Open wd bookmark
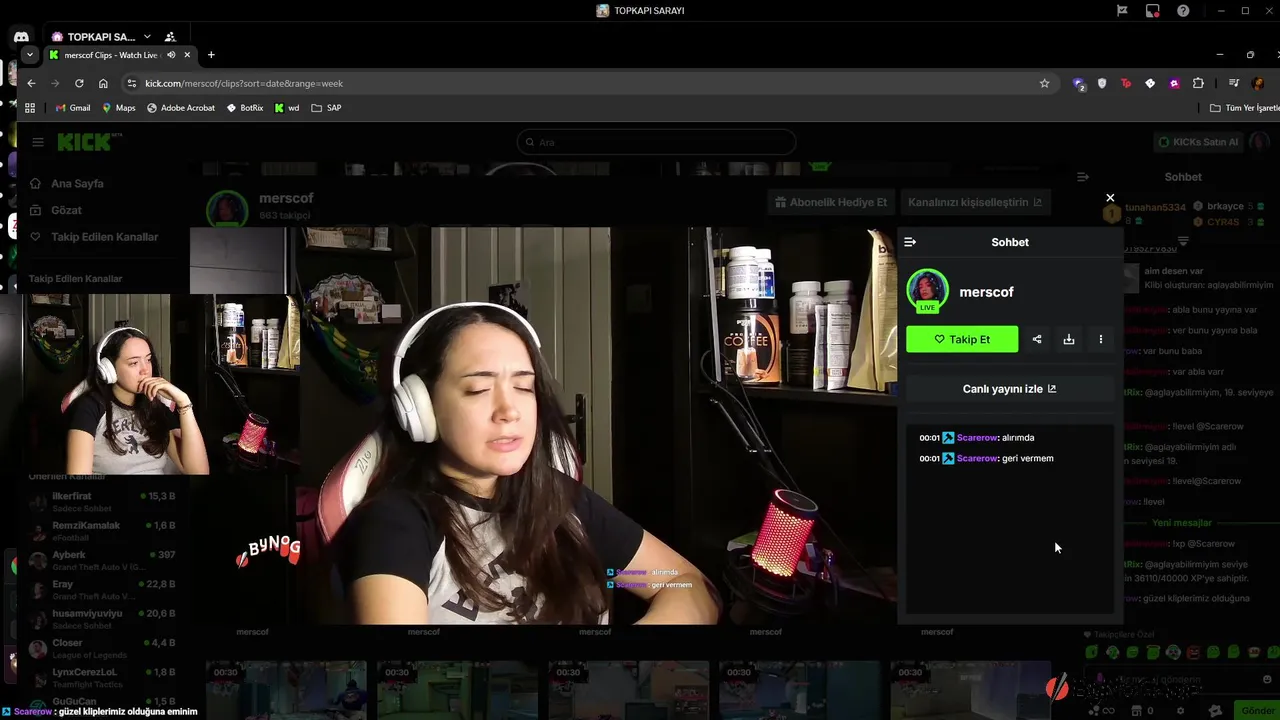 click(x=287, y=107)
